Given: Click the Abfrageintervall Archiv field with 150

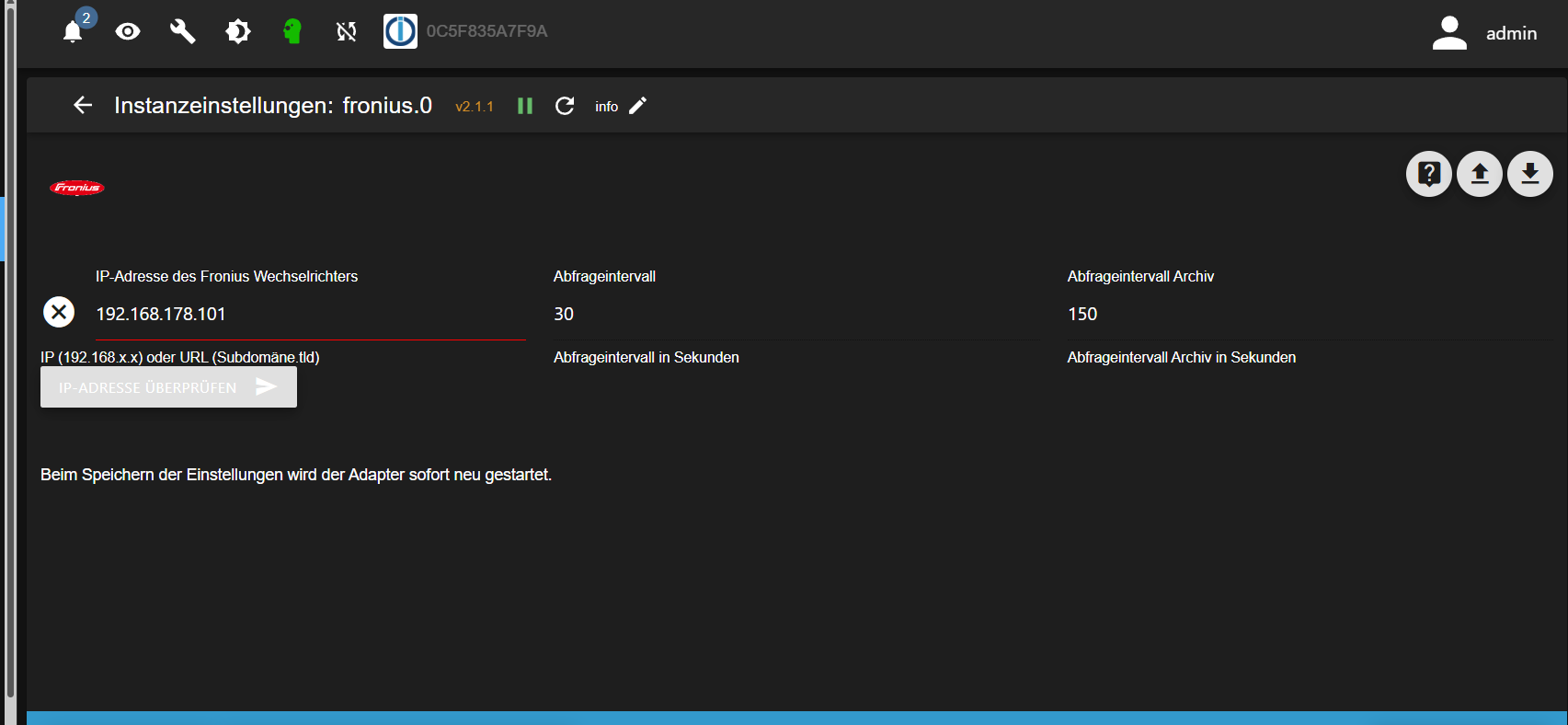Looking at the screenshot, I should pyautogui.click(x=1310, y=314).
